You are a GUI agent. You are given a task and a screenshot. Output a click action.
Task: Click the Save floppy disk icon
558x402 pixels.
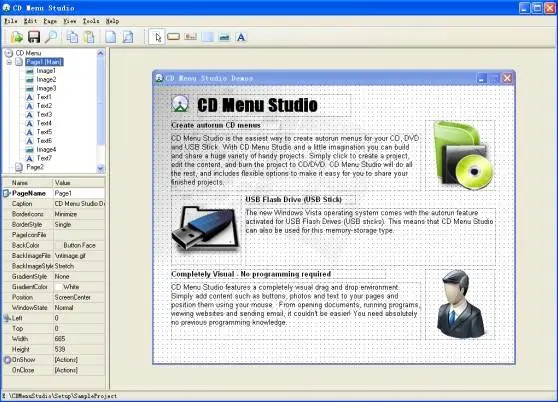point(34,37)
